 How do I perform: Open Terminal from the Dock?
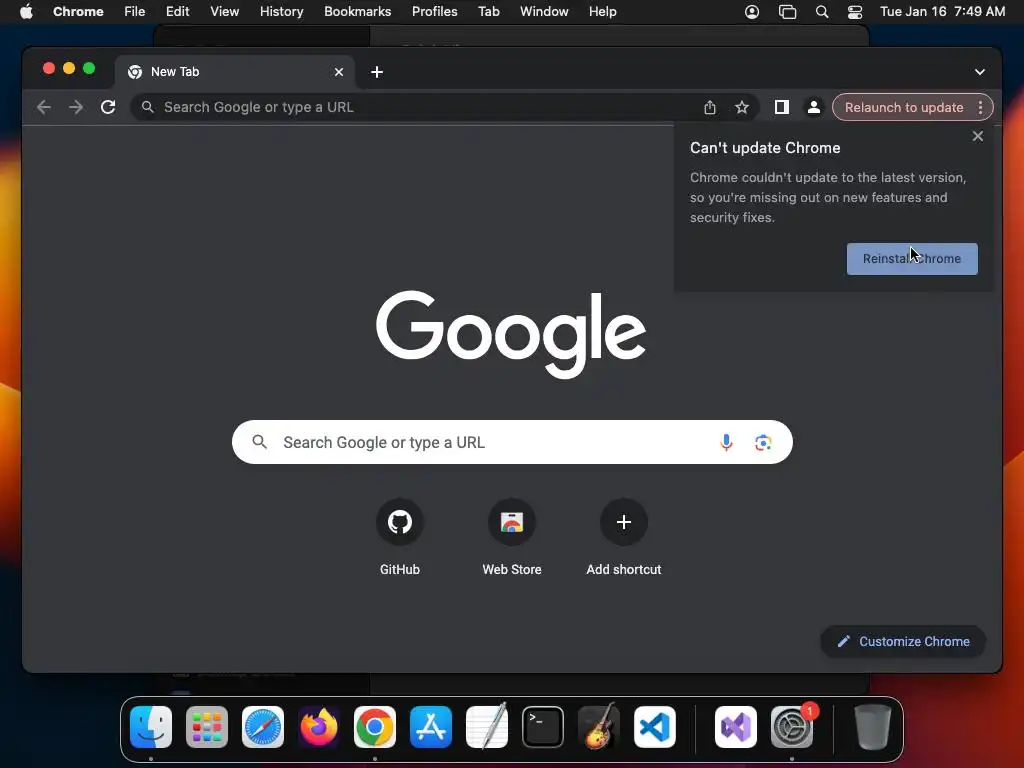point(543,727)
